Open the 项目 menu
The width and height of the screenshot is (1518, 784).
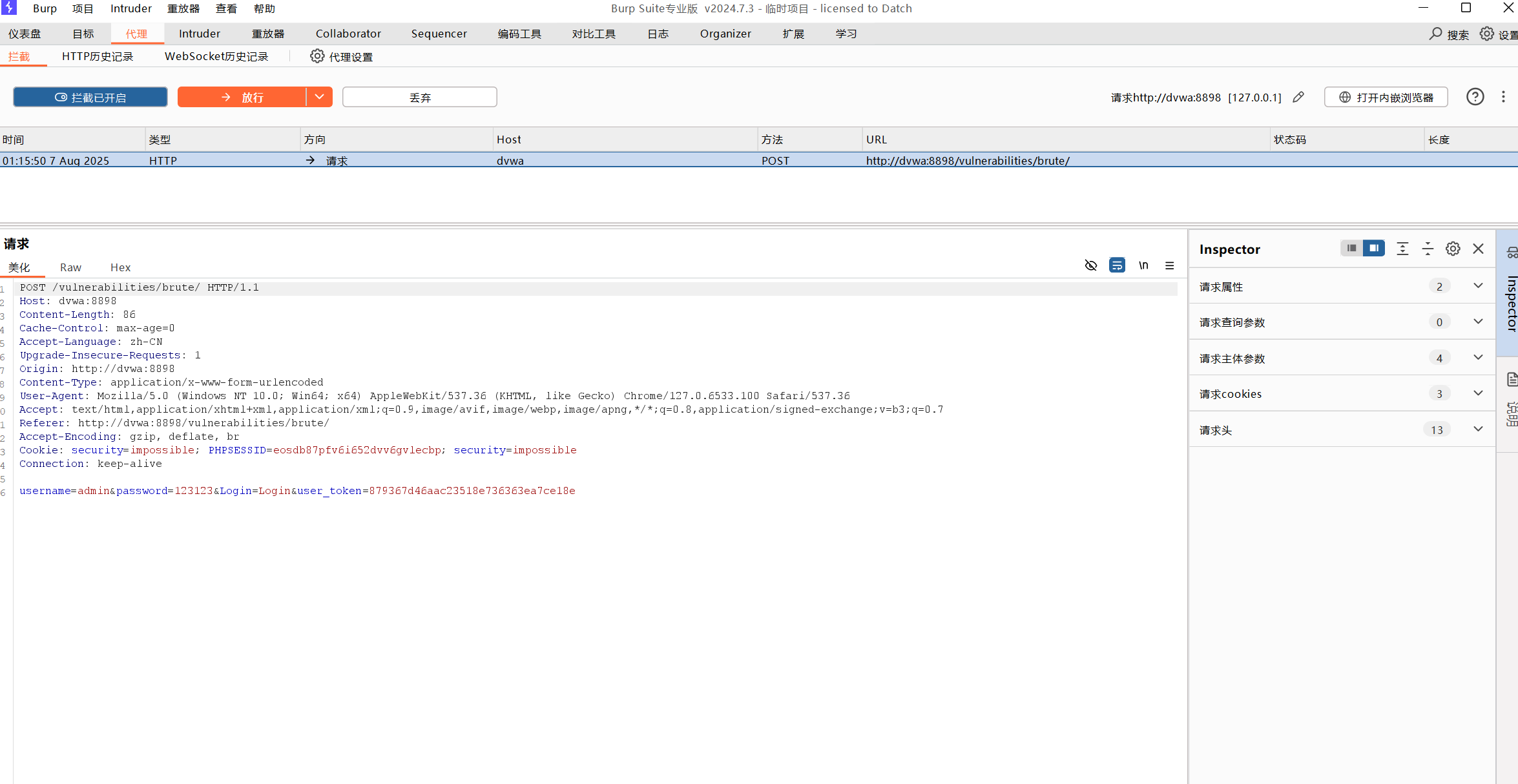pyautogui.click(x=83, y=8)
